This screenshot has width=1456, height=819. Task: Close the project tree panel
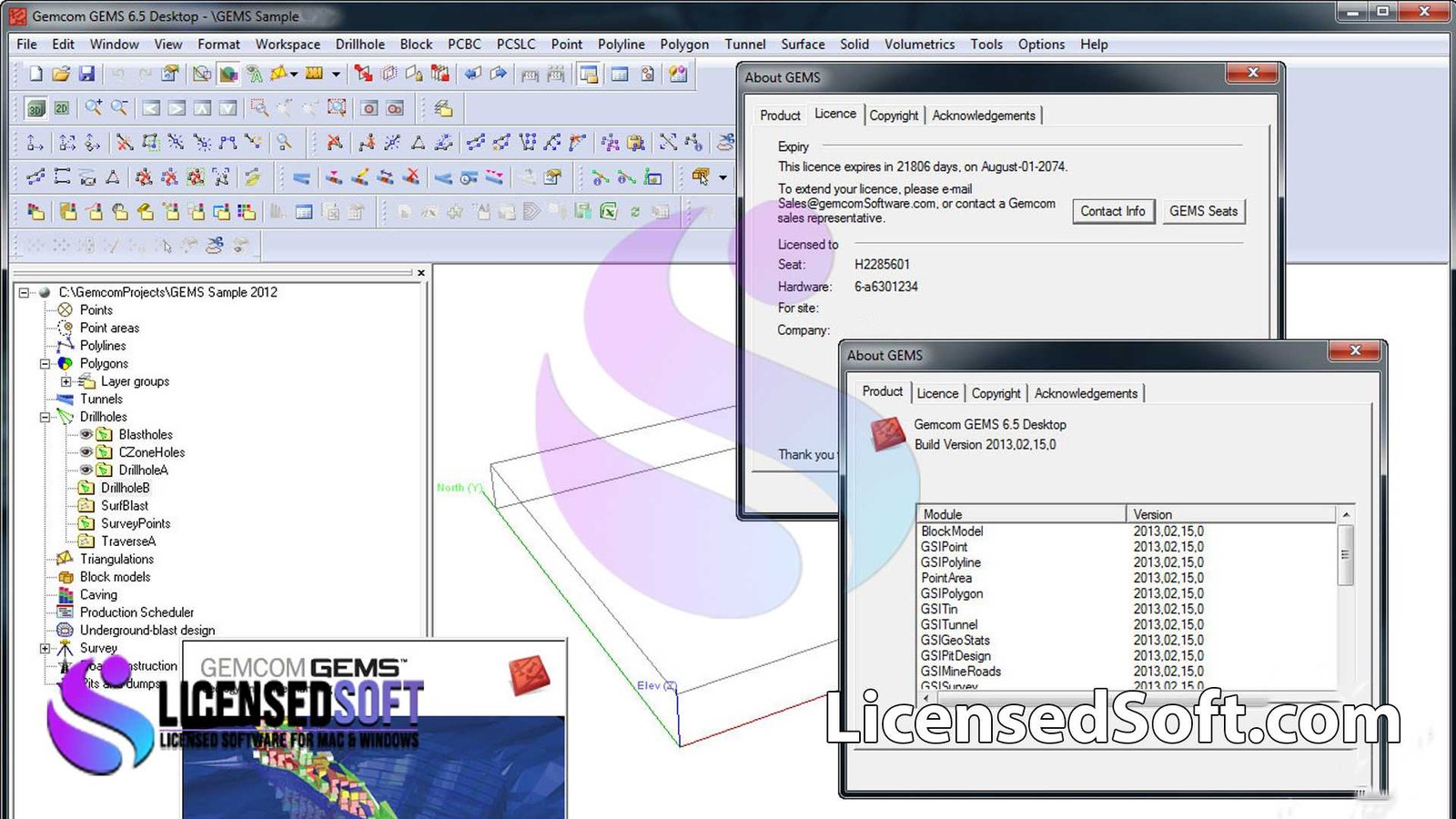[420, 272]
